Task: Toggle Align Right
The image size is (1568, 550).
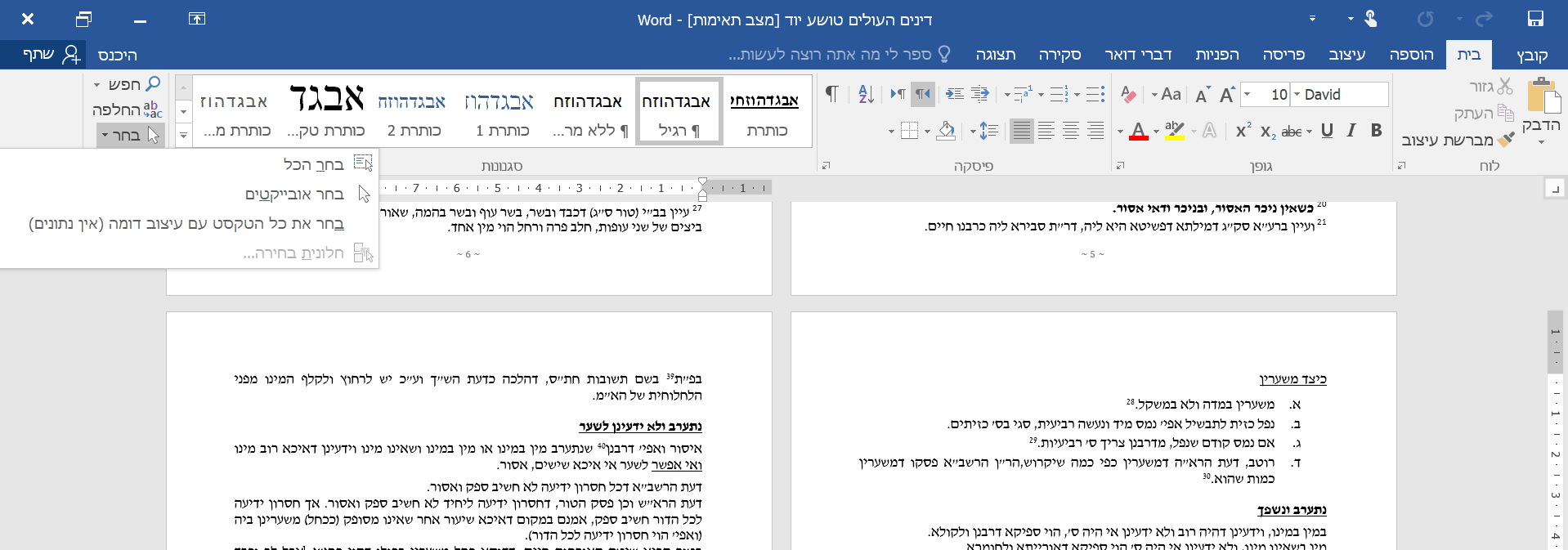Action: (1095, 131)
